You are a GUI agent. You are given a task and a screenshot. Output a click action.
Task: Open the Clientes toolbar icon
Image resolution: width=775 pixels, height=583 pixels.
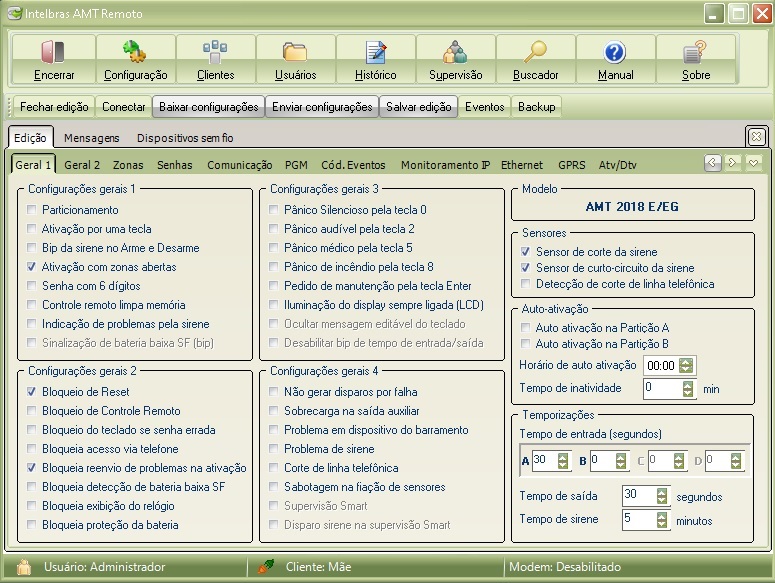[215, 52]
